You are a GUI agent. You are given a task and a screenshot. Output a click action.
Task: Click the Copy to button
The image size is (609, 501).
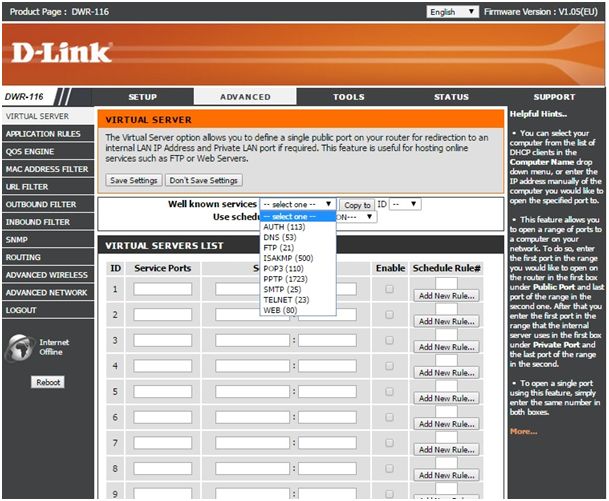pyautogui.click(x=357, y=205)
